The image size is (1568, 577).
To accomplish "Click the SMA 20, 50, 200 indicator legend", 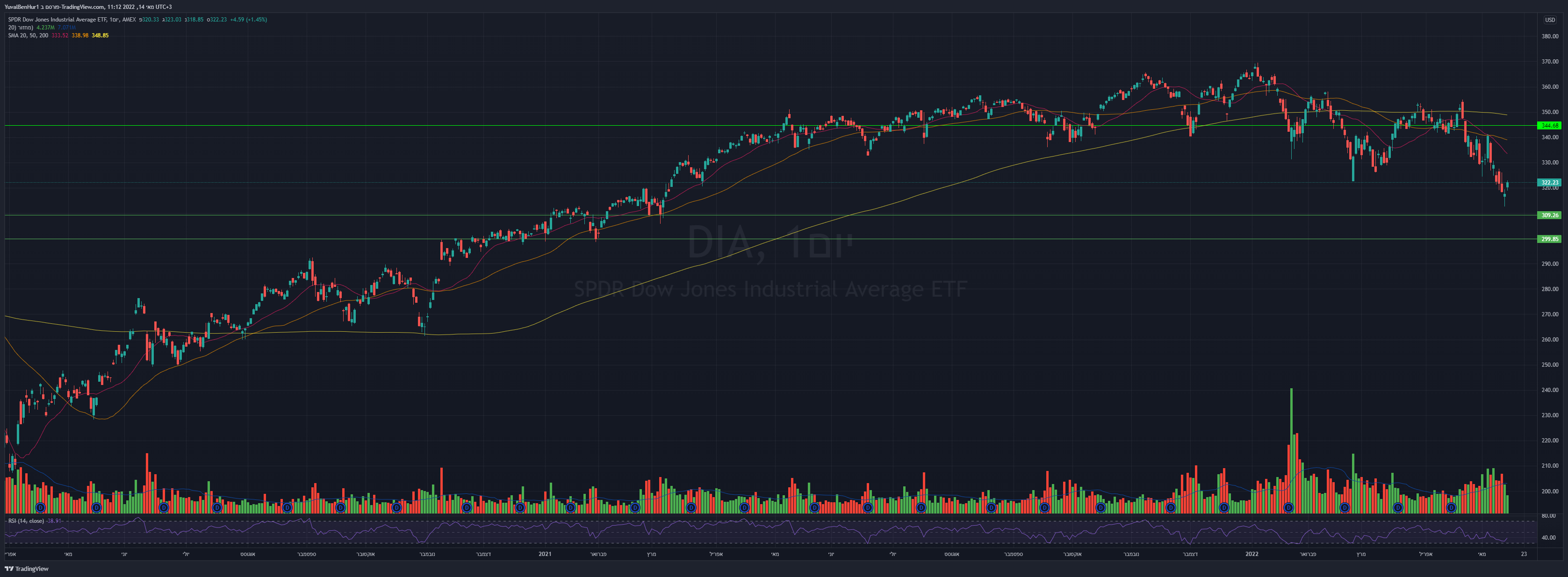I will click(28, 35).
